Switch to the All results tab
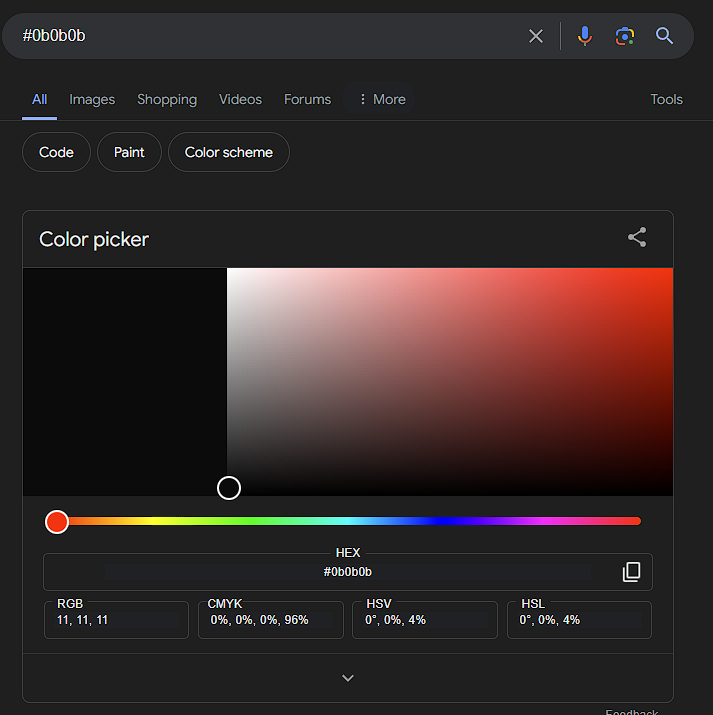 [x=39, y=99]
